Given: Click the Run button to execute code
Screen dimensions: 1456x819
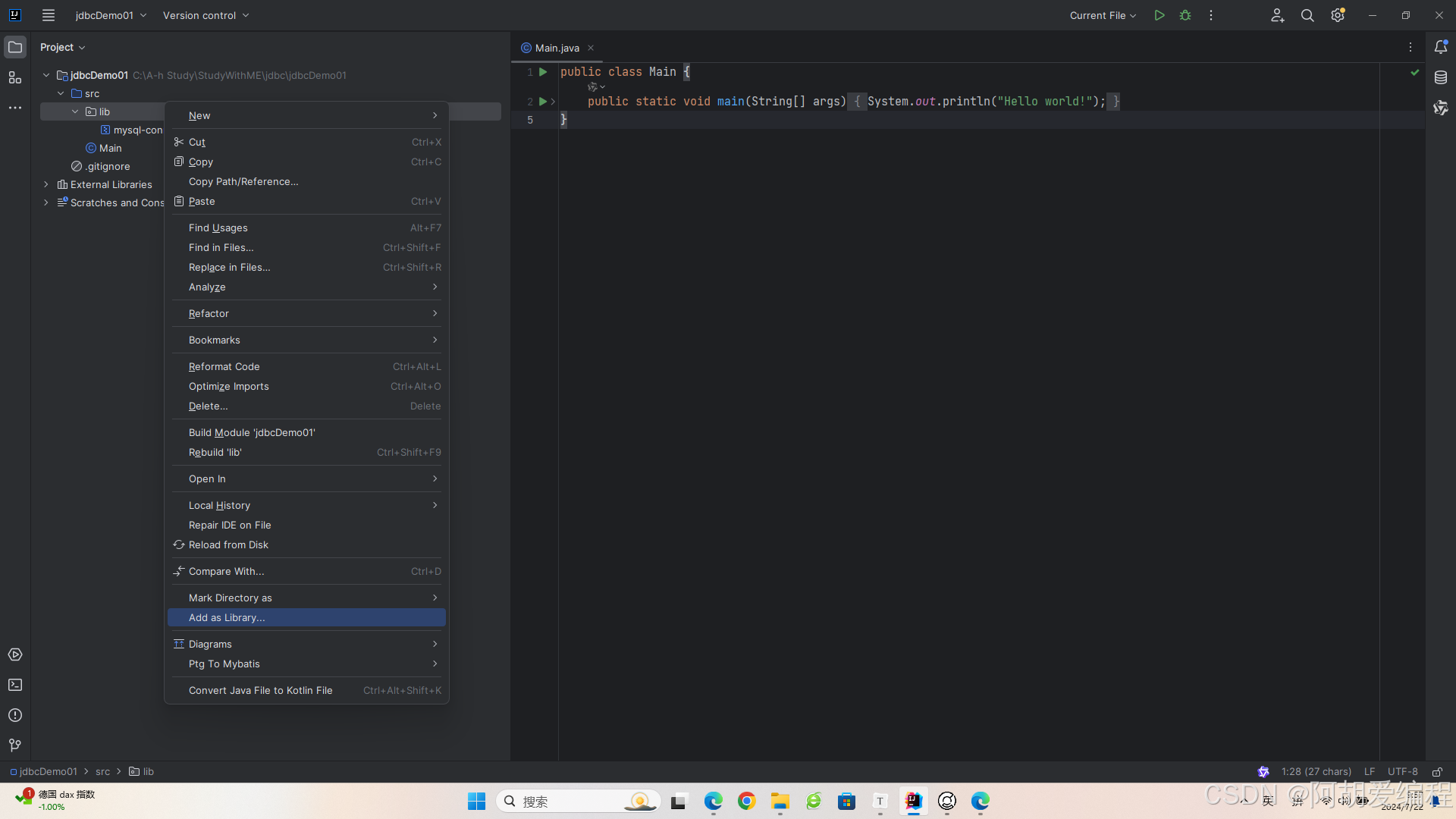Looking at the screenshot, I should (x=1159, y=15).
